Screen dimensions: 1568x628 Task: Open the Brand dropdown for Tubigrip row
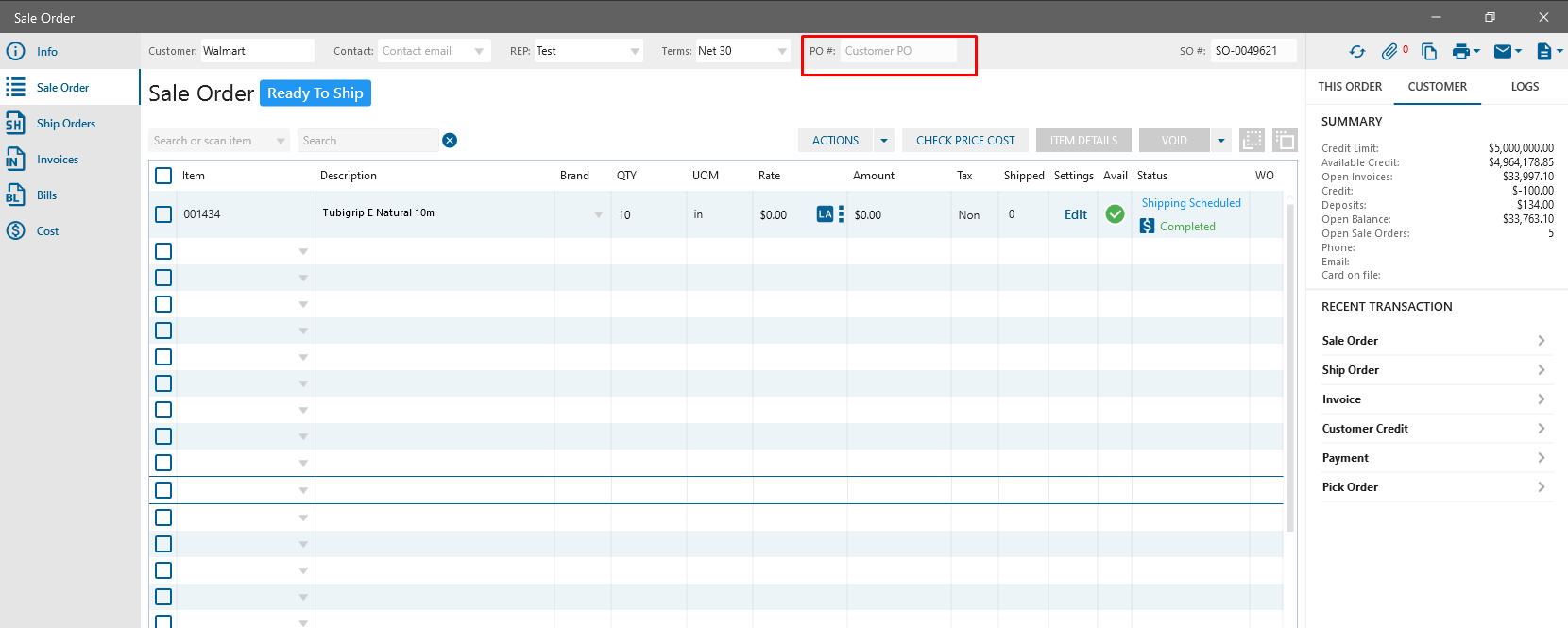coord(598,214)
